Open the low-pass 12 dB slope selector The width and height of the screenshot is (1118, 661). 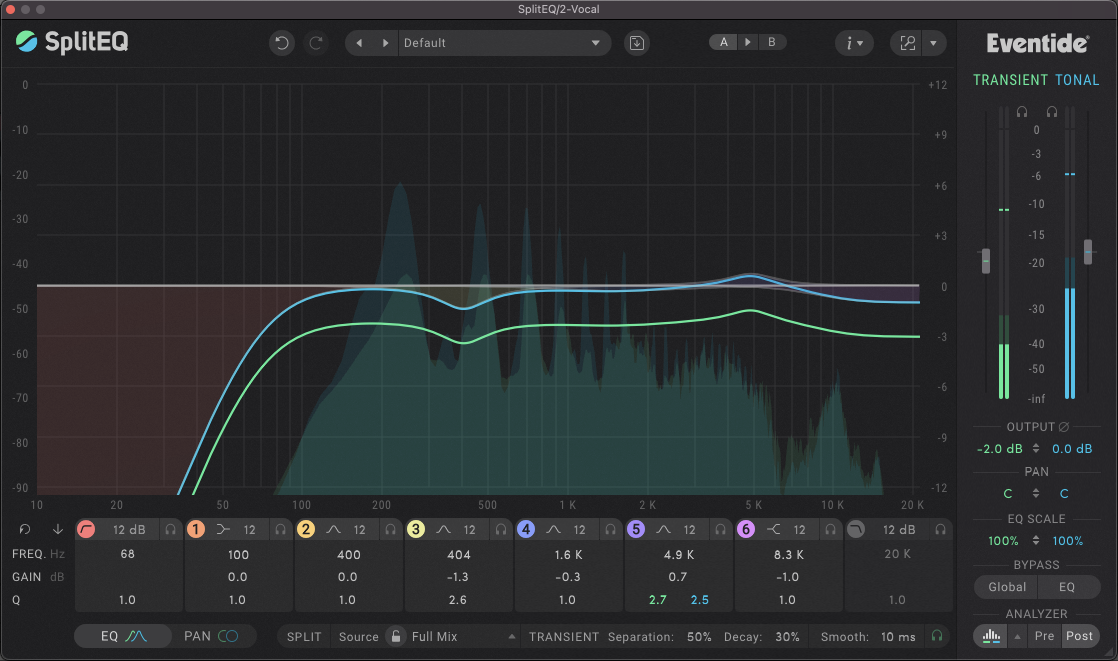click(x=898, y=530)
